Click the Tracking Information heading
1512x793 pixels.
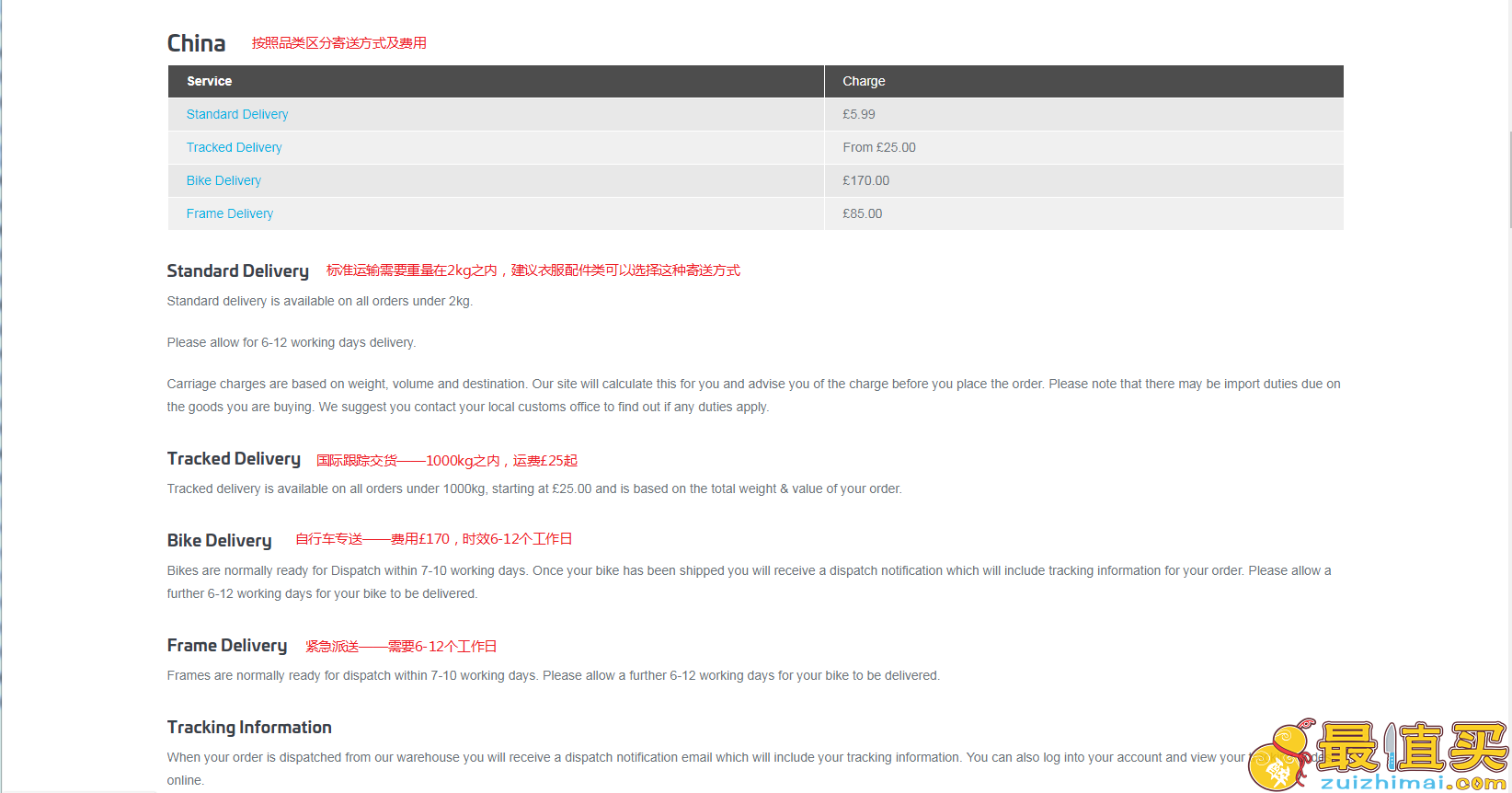pos(249,727)
